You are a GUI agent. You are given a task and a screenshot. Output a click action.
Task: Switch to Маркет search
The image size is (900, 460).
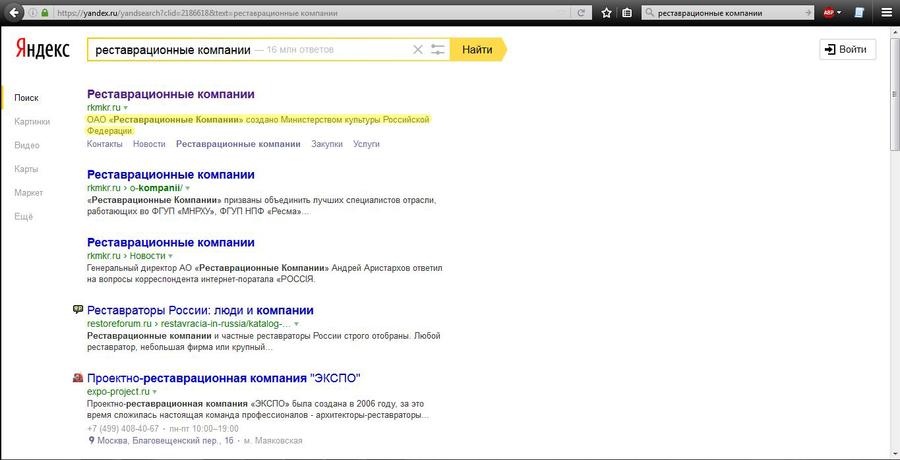click(29, 192)
